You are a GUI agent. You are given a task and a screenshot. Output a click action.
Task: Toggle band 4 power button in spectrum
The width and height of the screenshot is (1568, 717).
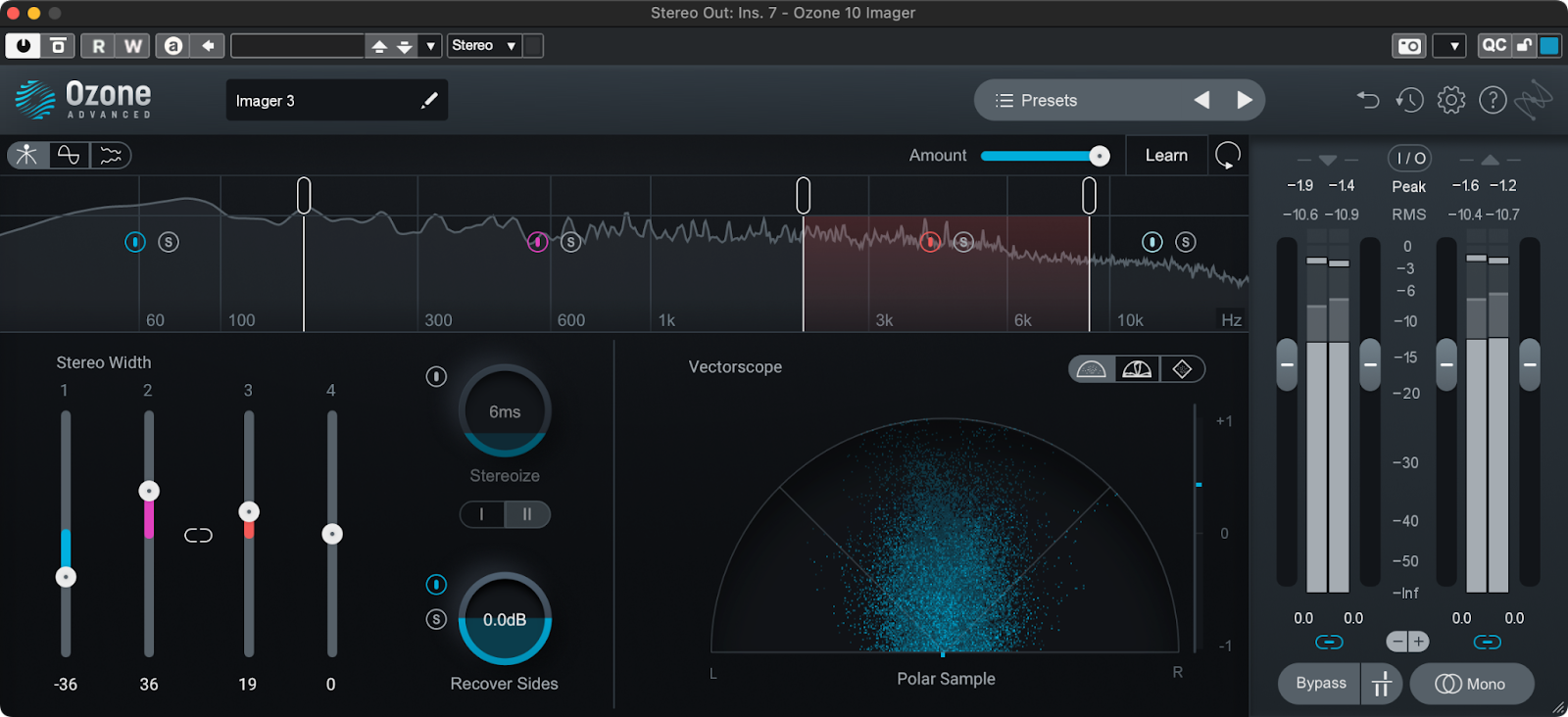1152,242
